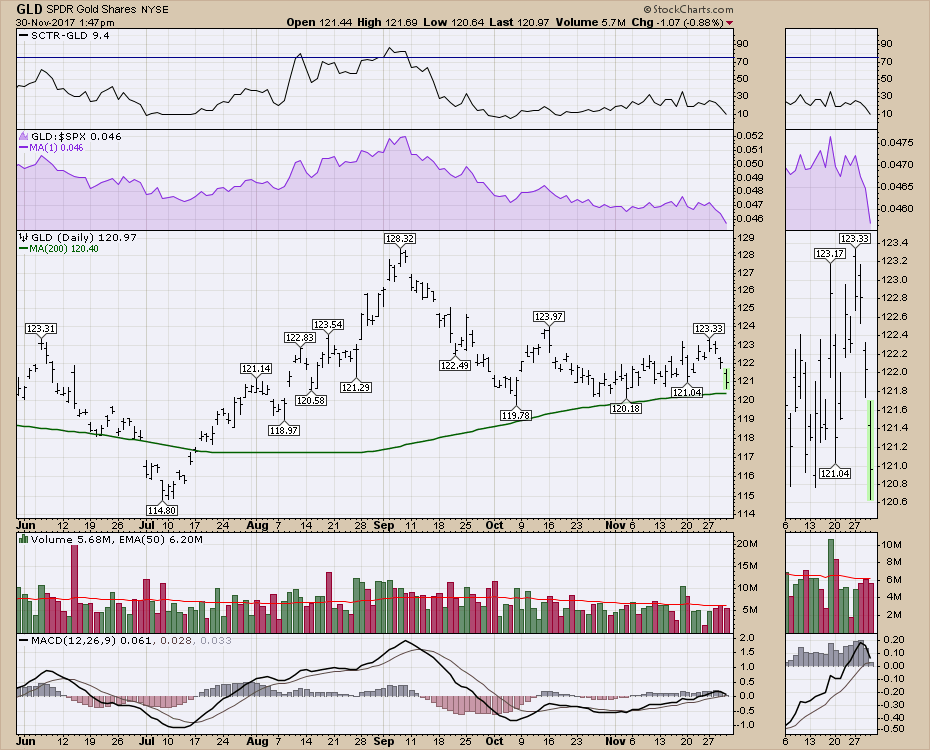Click the Volume 5.7M value in header
This screenshot has width=930, height=750.
[x=591, y=22]
